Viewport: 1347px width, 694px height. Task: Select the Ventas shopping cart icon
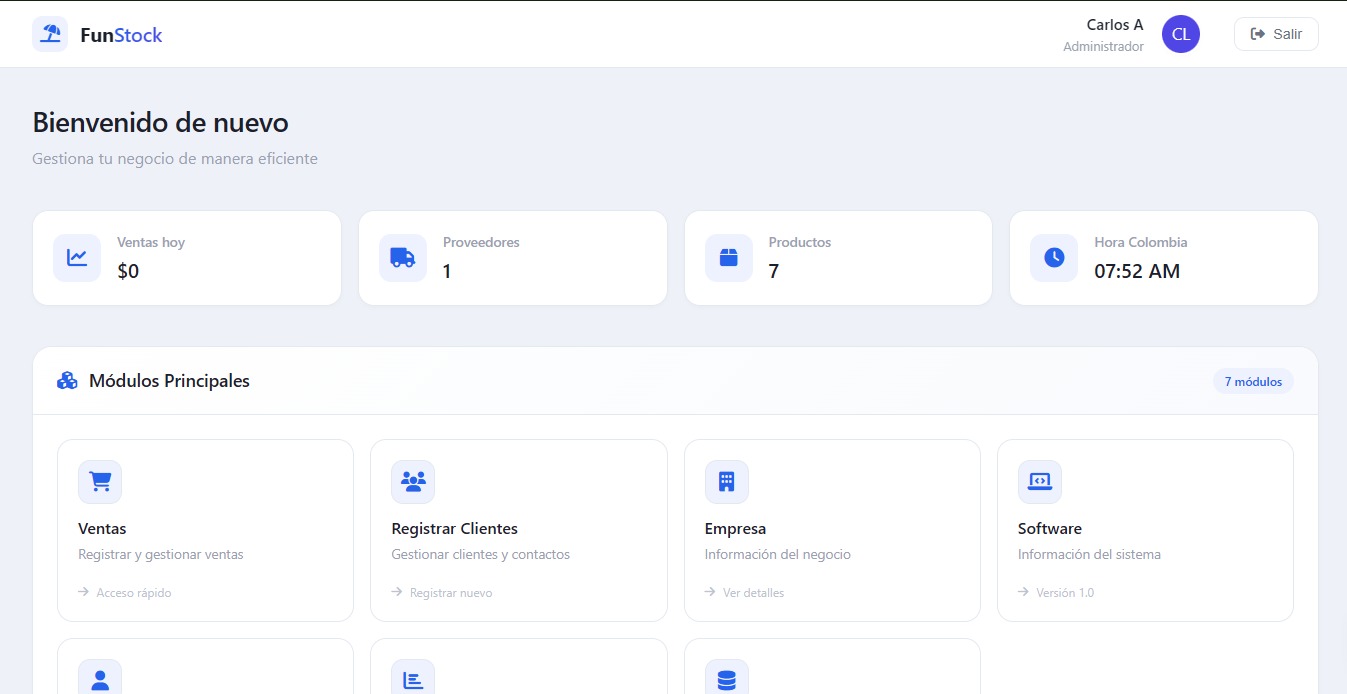(x=100, y=482)
